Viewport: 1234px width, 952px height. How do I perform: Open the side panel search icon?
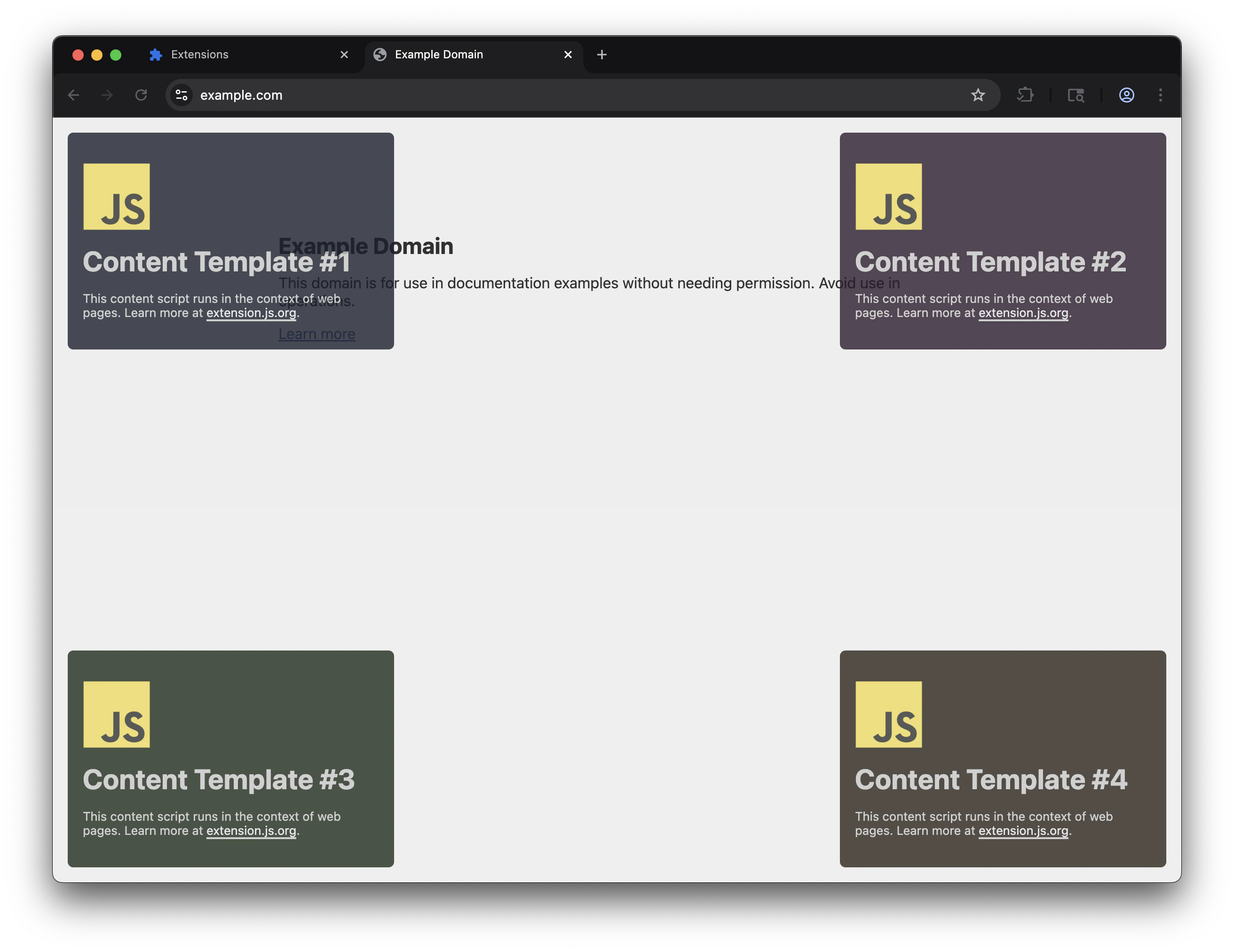tap(1076, 95)
